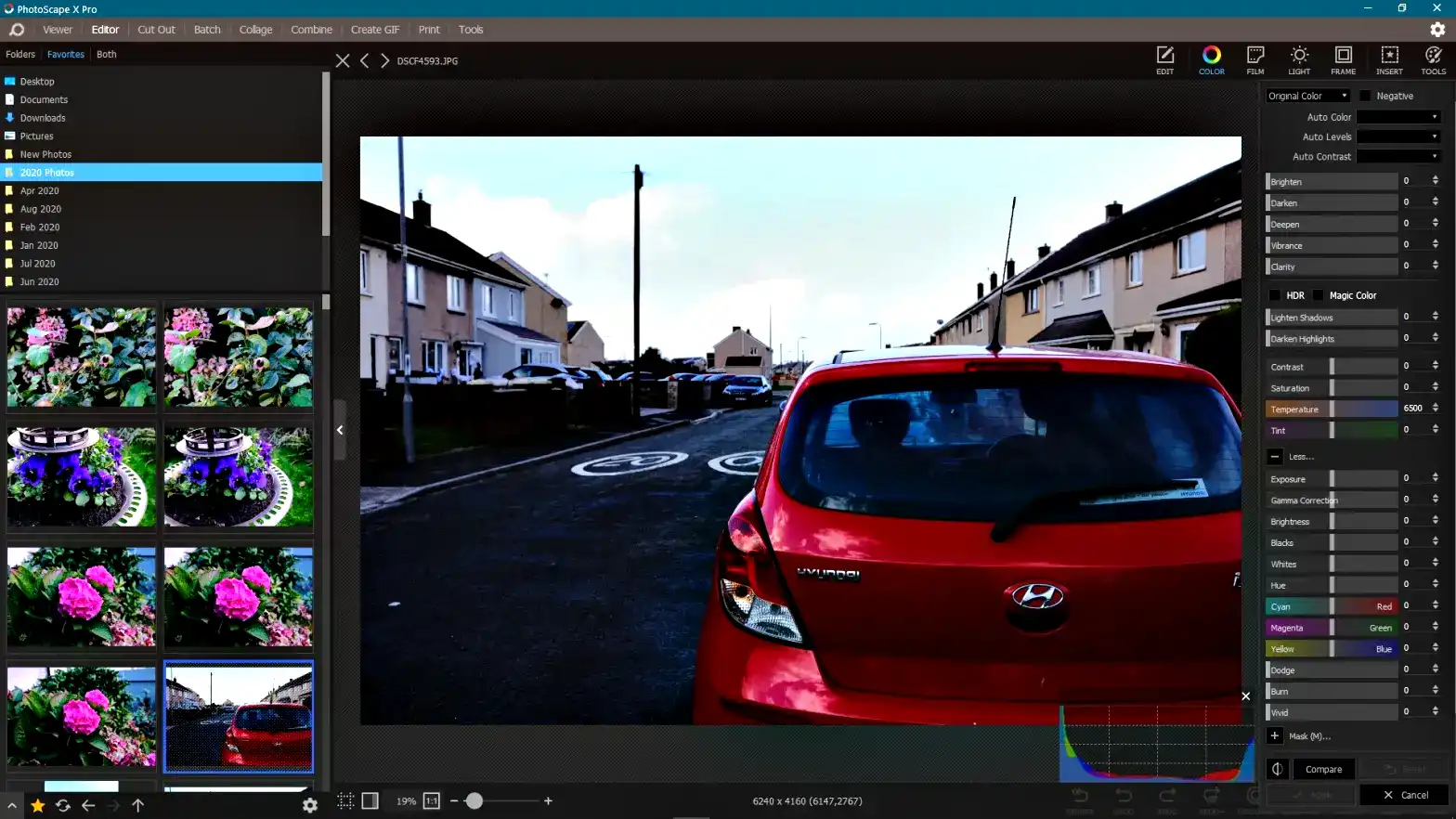Viewport: 1456px width, 819px height.
Task: Open the EDIT tools panel
Action: (1164, 60)
